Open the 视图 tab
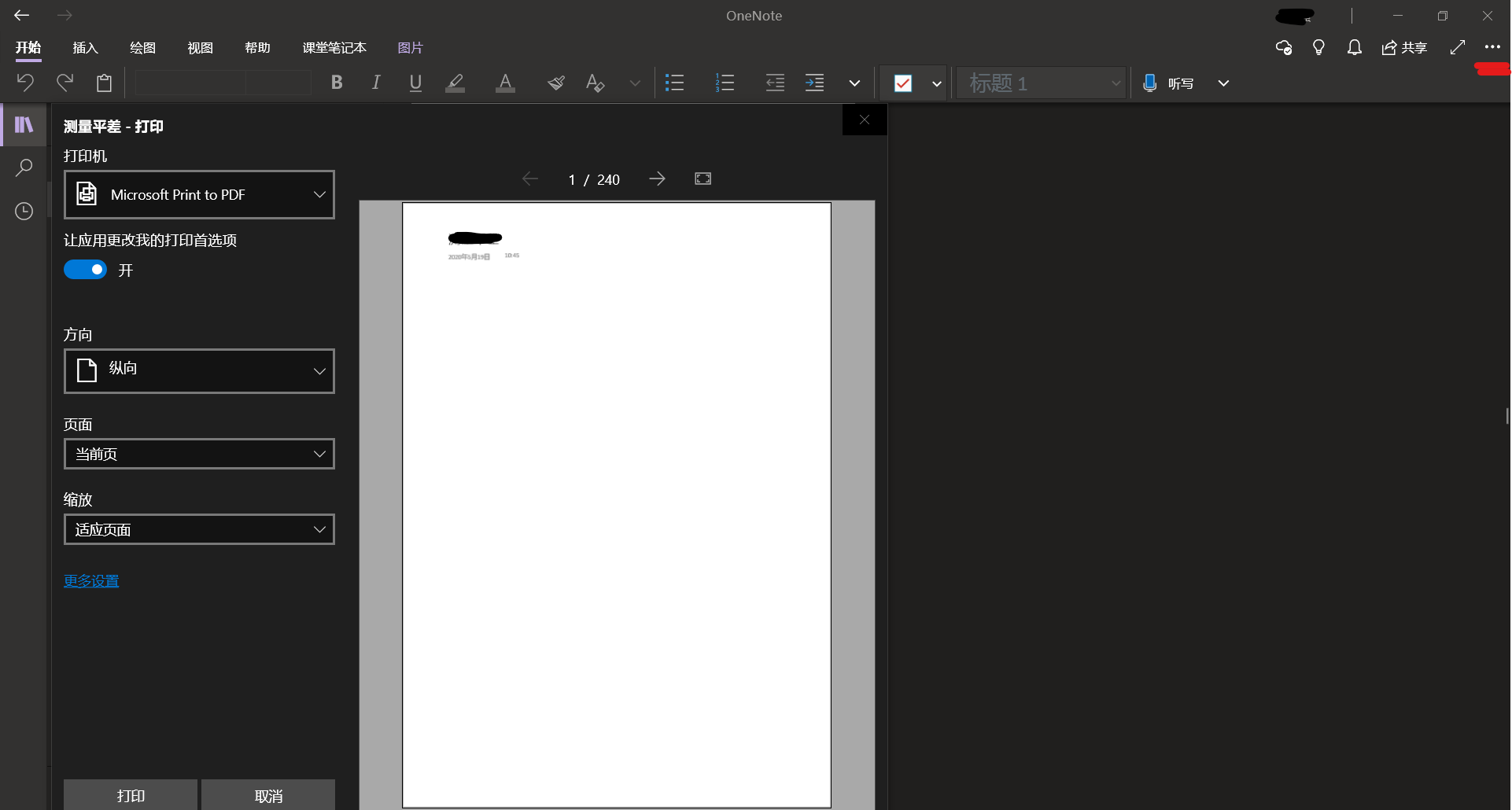 click(200, 48)
